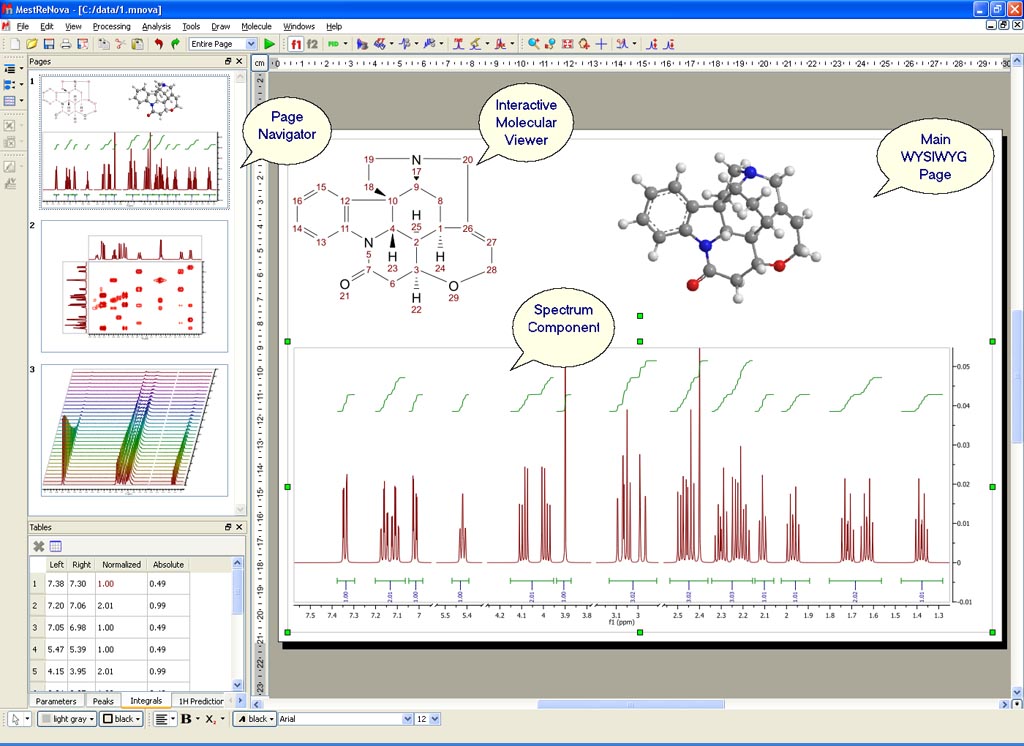Switch to the Parameters tab
This screenshot has width=1024, height=746.
[x=56, y=701]
